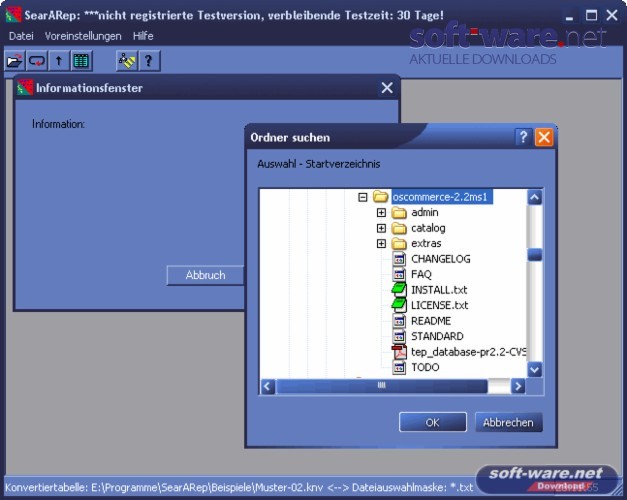Click the scroll down arrow in folder tree
The image size is (627, 500).
coord(535,369)
